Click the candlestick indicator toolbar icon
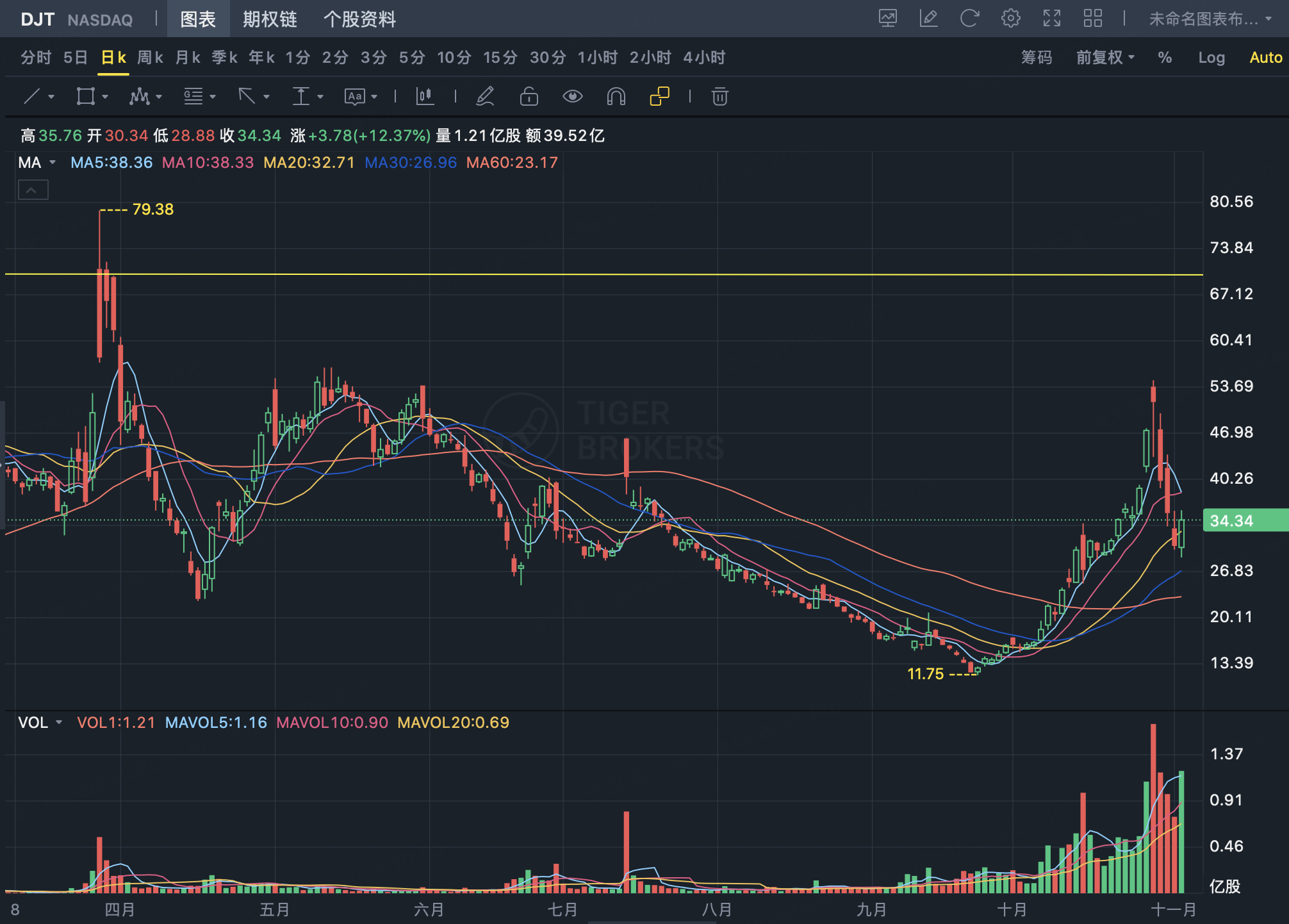 pyautogui.click(x=425, y=97)
